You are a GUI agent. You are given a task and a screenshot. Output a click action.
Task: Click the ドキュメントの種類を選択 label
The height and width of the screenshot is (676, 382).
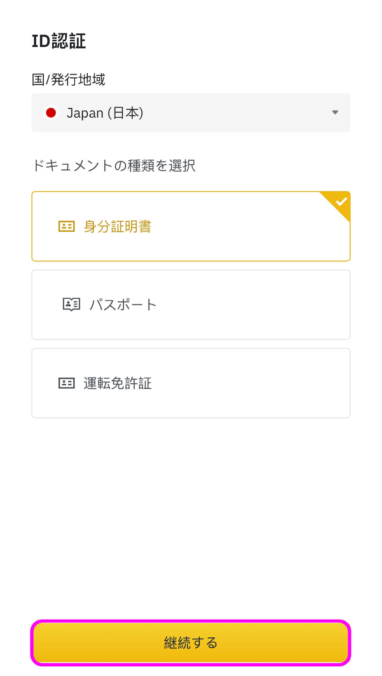(113, 166)
